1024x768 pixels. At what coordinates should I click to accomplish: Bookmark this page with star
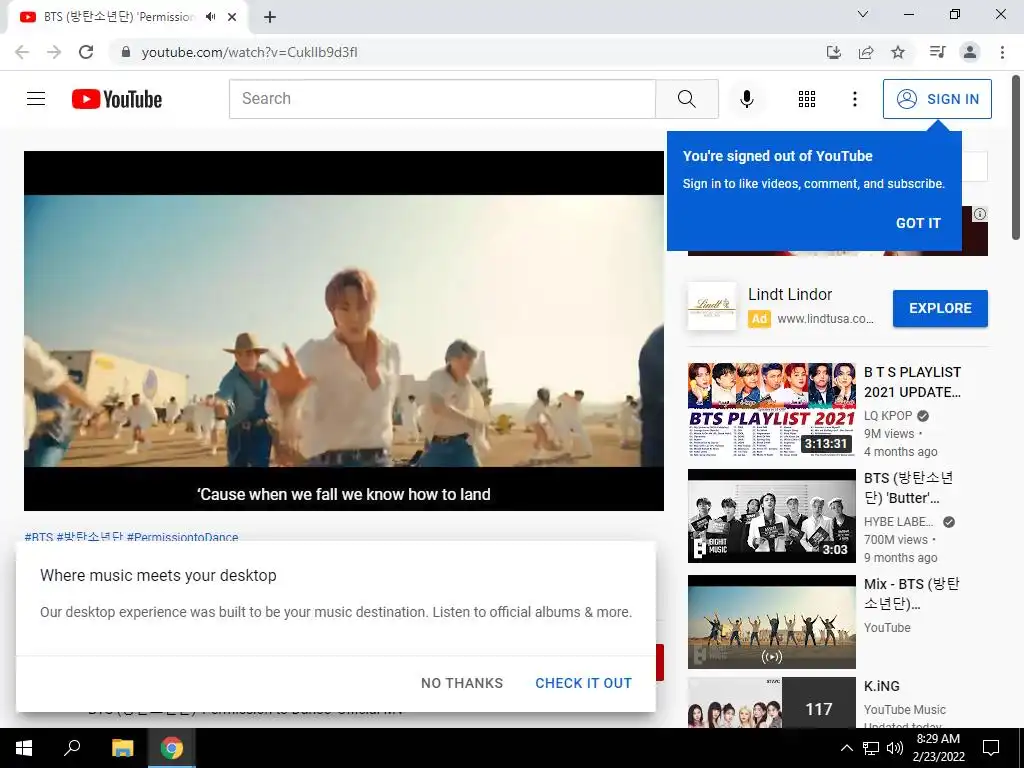(x=898, y=52)
